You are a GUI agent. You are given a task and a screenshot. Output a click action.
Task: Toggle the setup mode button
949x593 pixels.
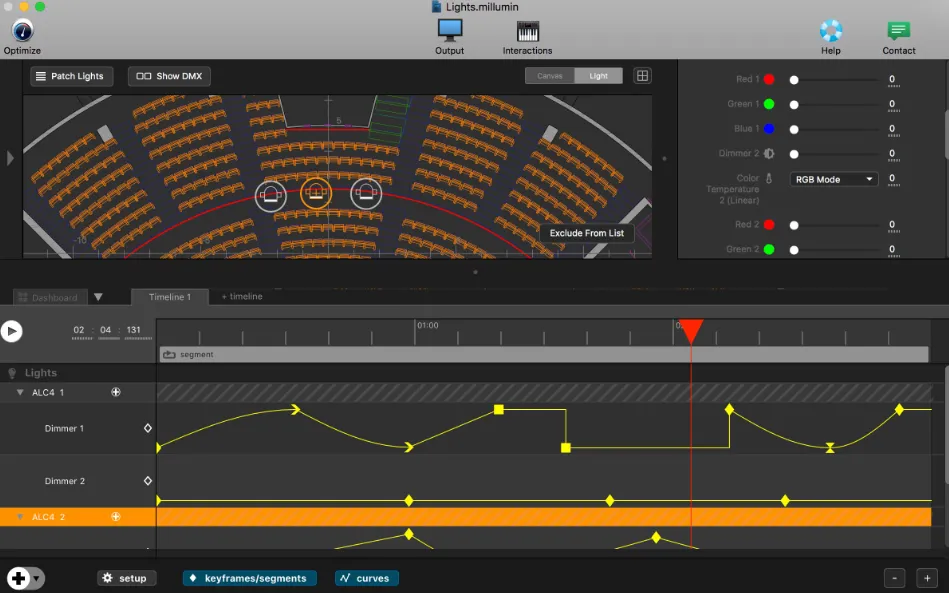pyautogui.click(x=126, y=578)
